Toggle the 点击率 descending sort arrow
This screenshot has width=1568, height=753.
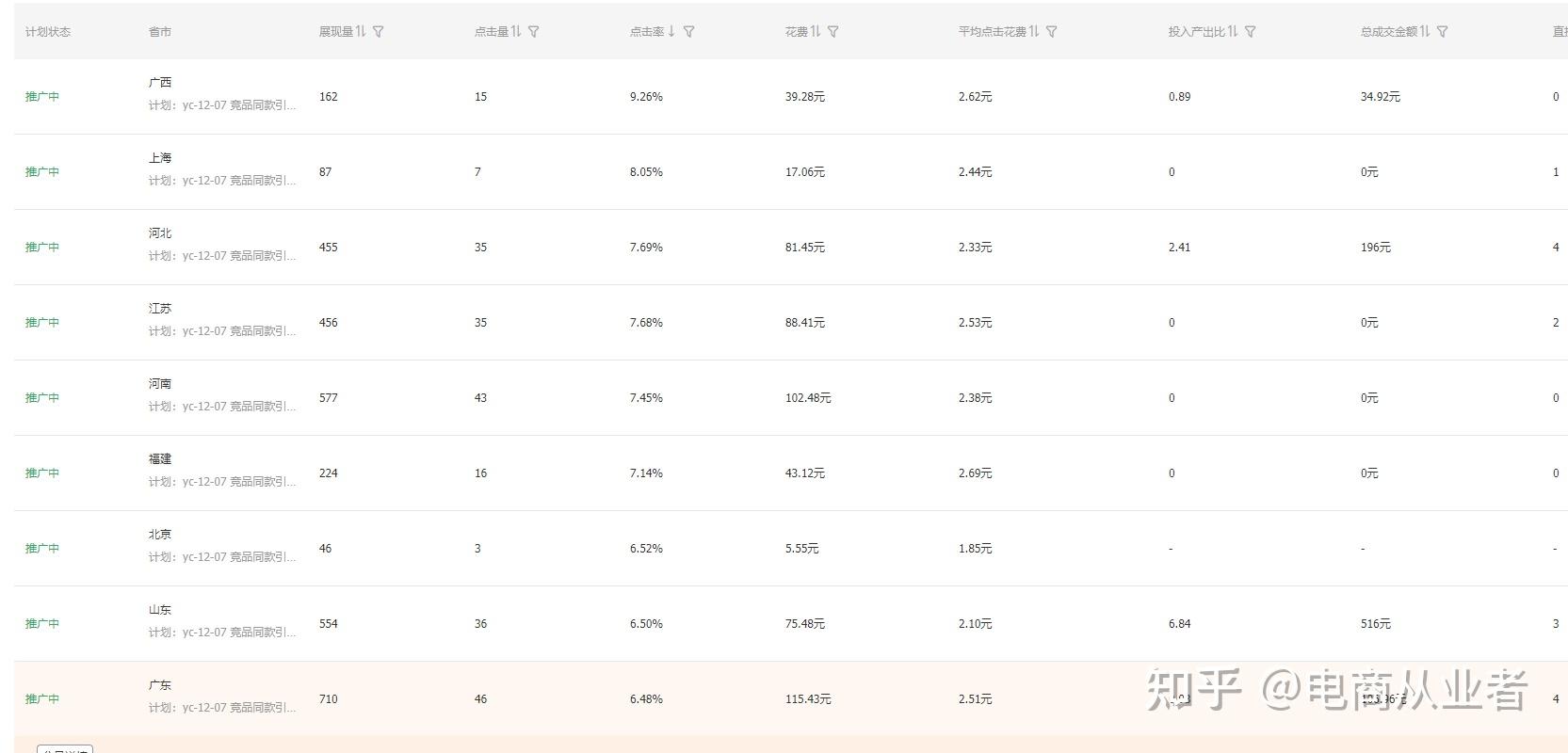(671, 32)
